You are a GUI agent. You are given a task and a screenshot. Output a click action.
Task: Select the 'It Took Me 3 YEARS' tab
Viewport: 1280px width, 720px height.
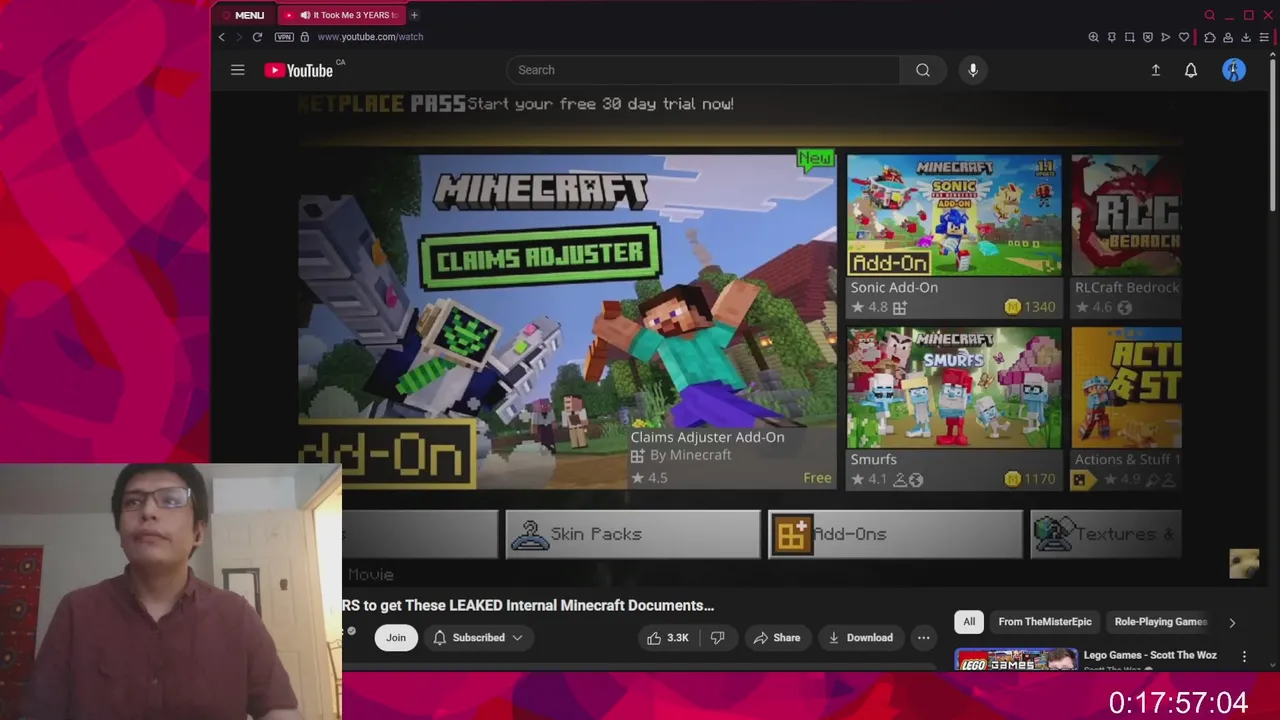click(340, 15)
